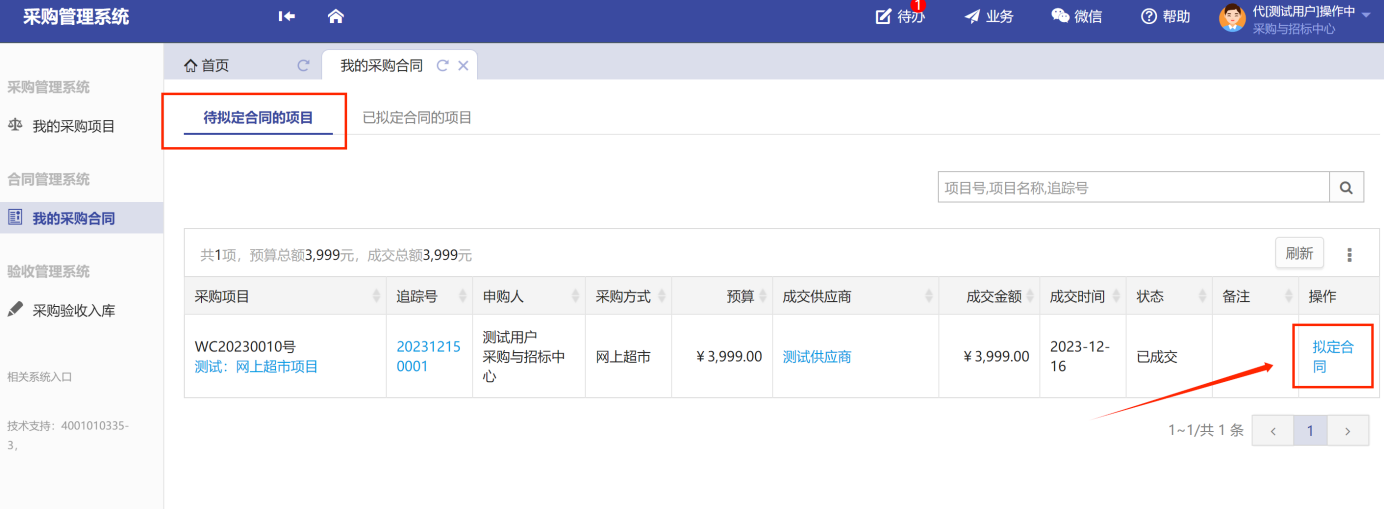Open tracking number 202312150001 link
The image size is (1384, 509).
pyautogui.click(x=428, y=356)
